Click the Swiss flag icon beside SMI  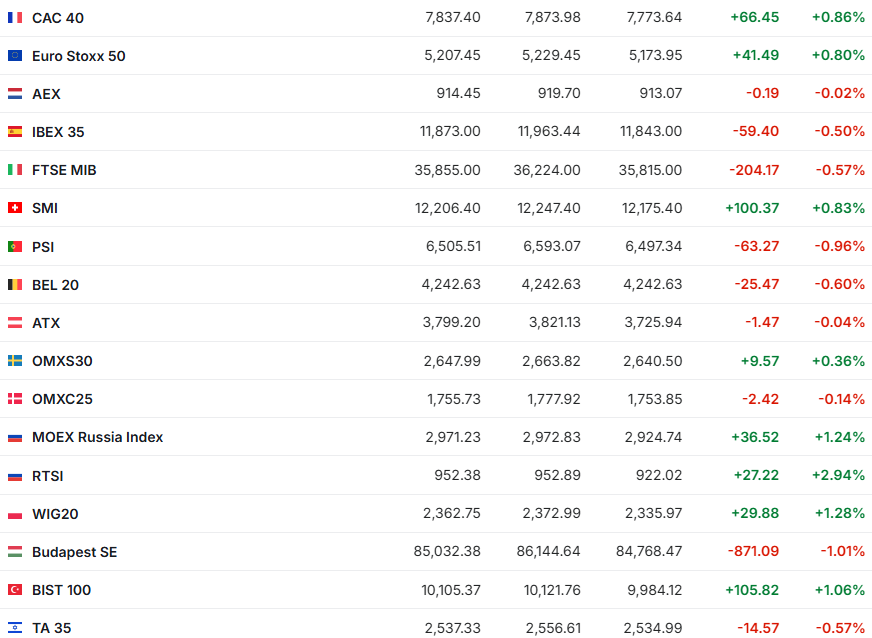tap(15, 208)
